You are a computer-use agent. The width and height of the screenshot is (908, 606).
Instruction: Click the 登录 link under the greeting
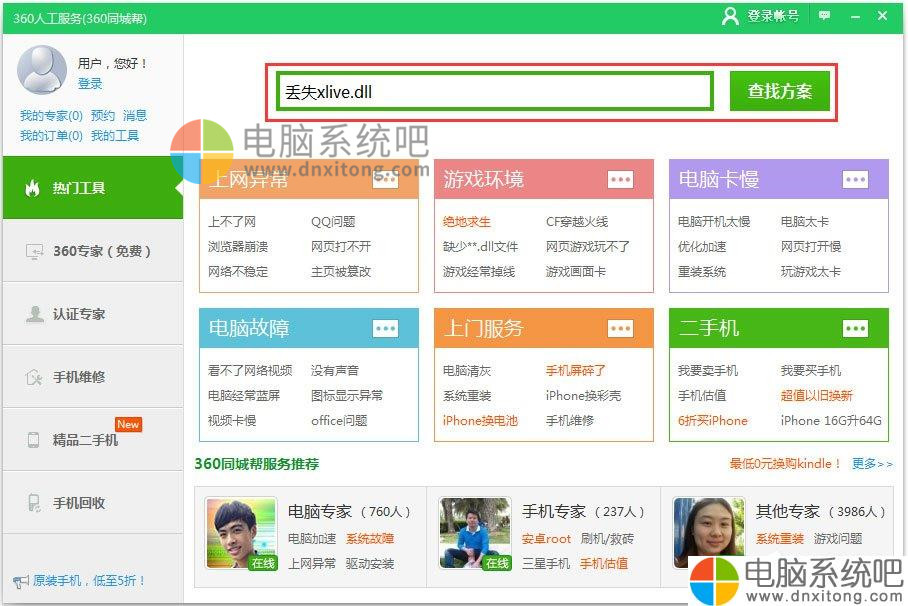[90, 83]
